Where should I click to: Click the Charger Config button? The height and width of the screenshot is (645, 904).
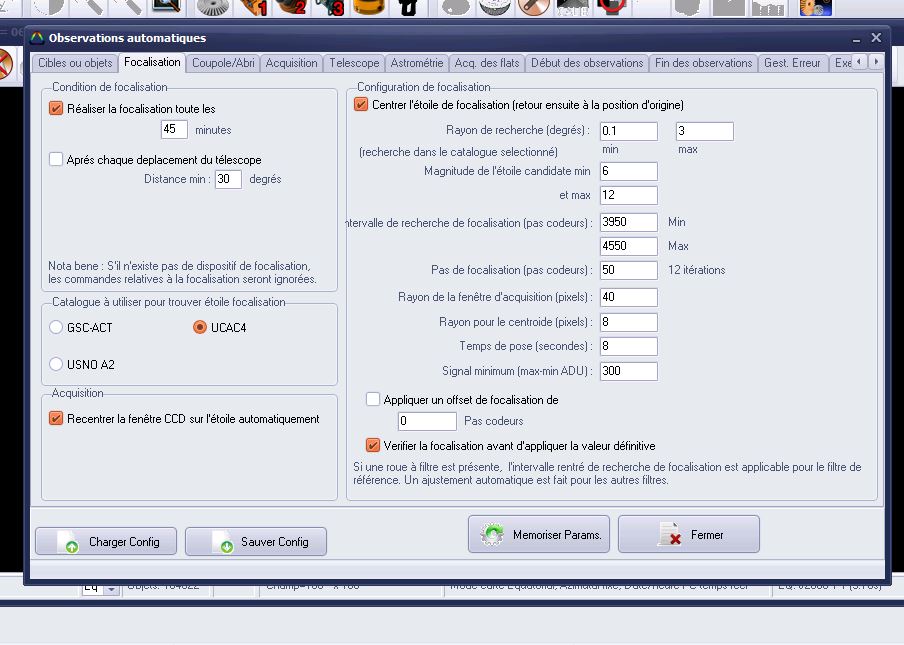(x=105, y=542)
